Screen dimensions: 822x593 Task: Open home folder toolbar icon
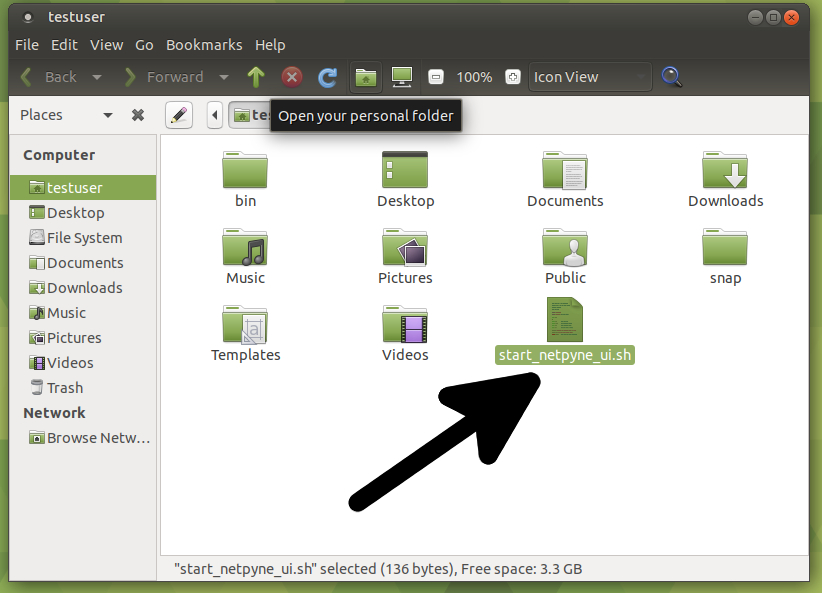tap(366, 77)
